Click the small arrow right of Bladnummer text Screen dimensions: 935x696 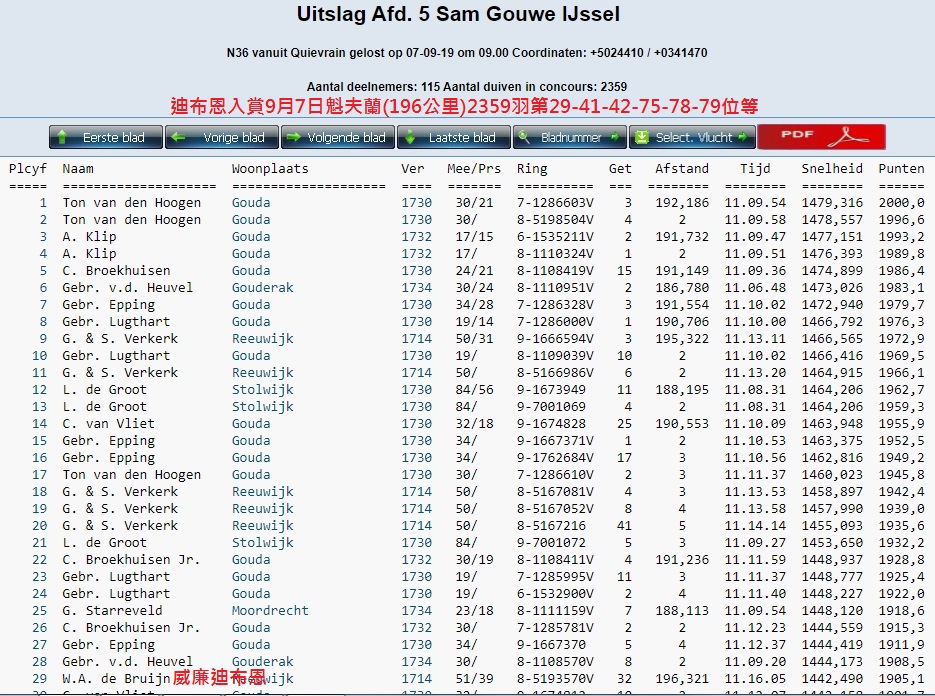[x=615, y=138]
